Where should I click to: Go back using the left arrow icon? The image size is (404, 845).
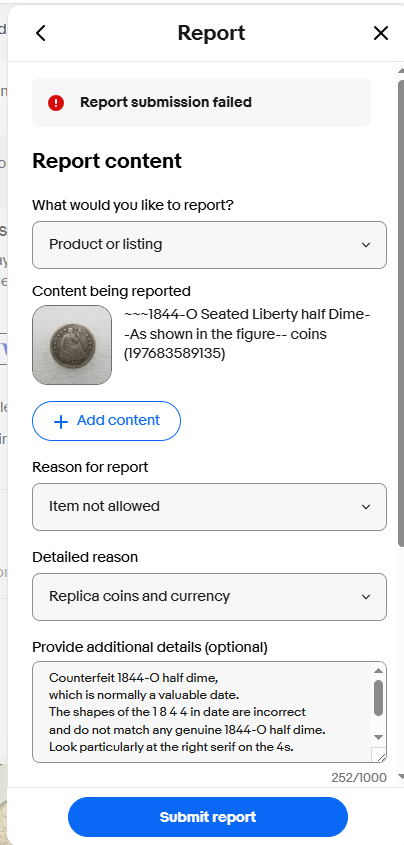[40, 33]
